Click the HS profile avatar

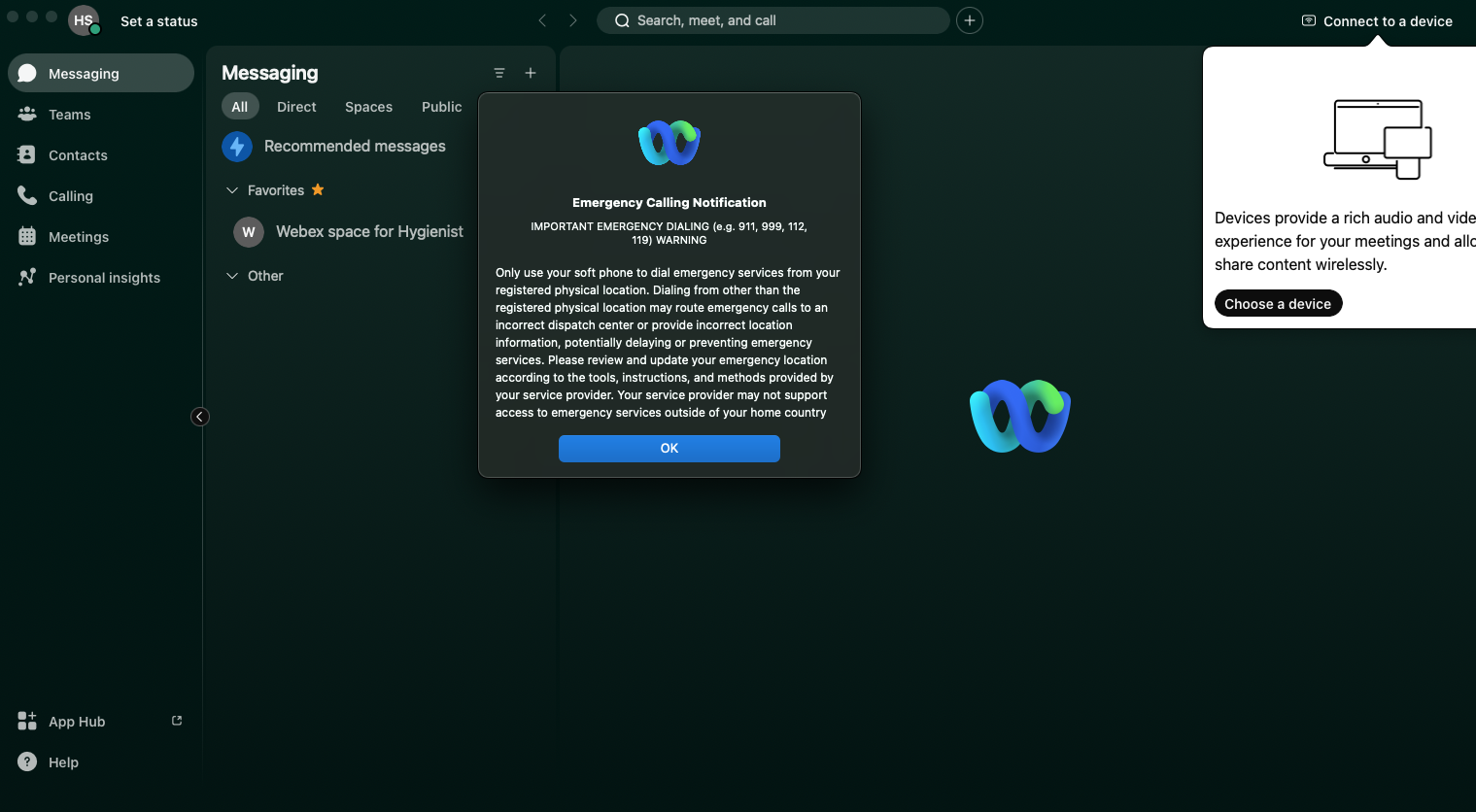coord(84,20)
